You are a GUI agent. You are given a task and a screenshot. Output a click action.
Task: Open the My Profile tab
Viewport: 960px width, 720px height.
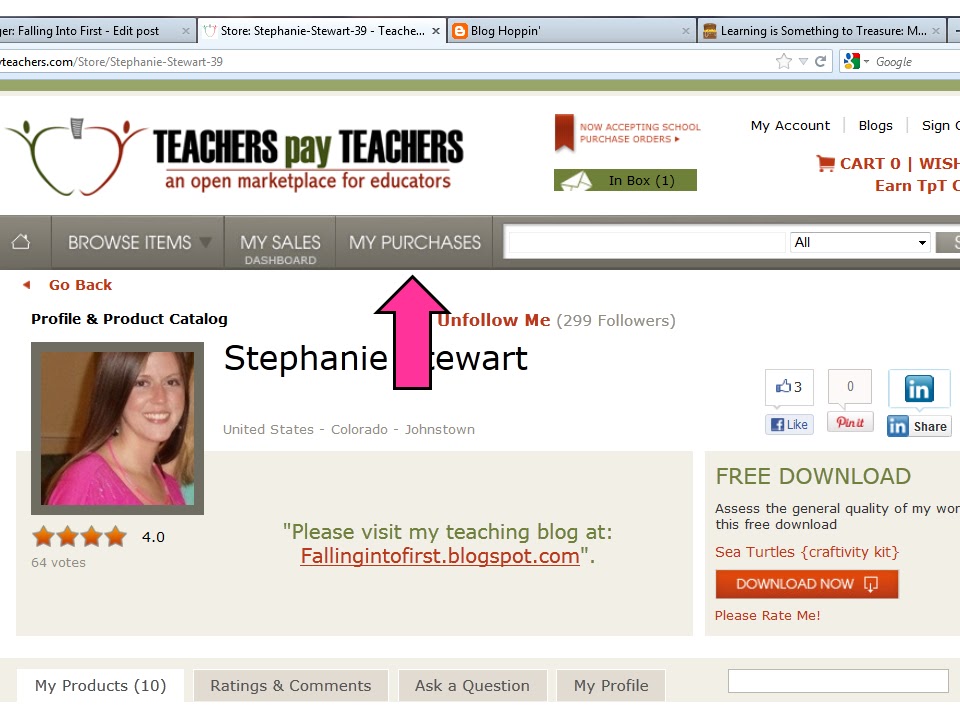611,686
